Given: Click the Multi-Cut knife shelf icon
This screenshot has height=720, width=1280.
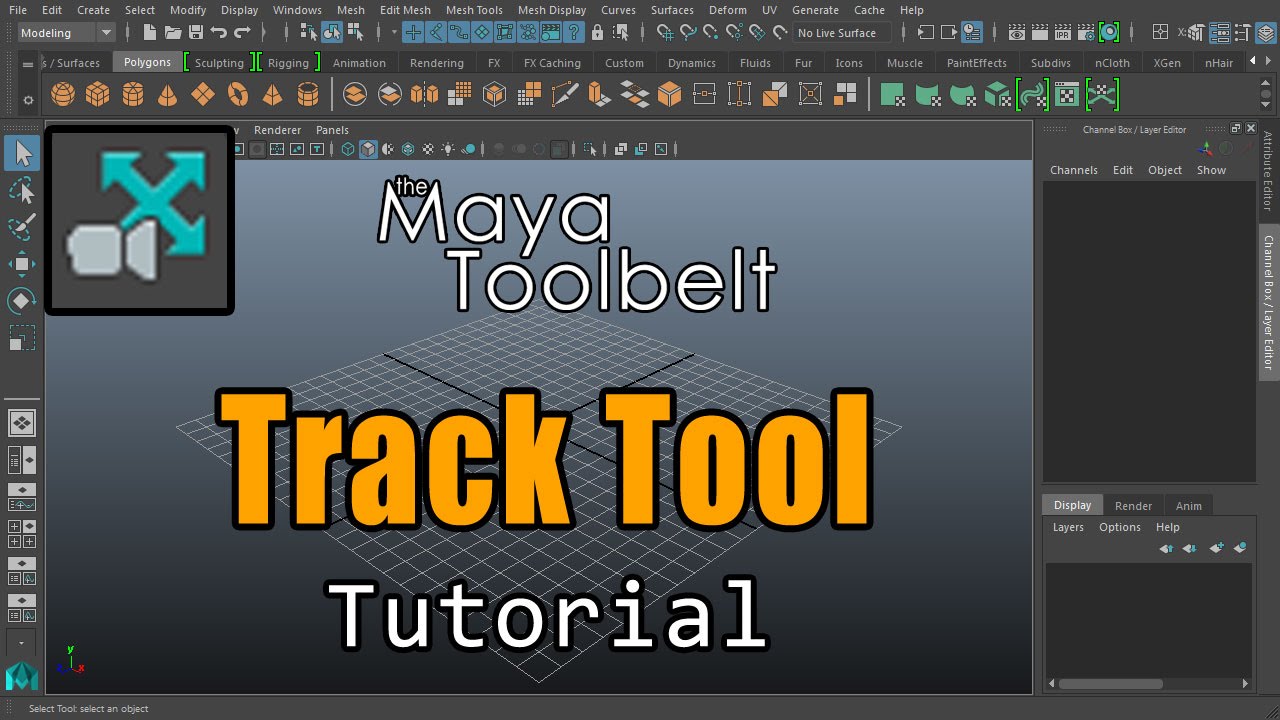Looking at the screenshot, I should pyautogui.click(x=565, y=95).
